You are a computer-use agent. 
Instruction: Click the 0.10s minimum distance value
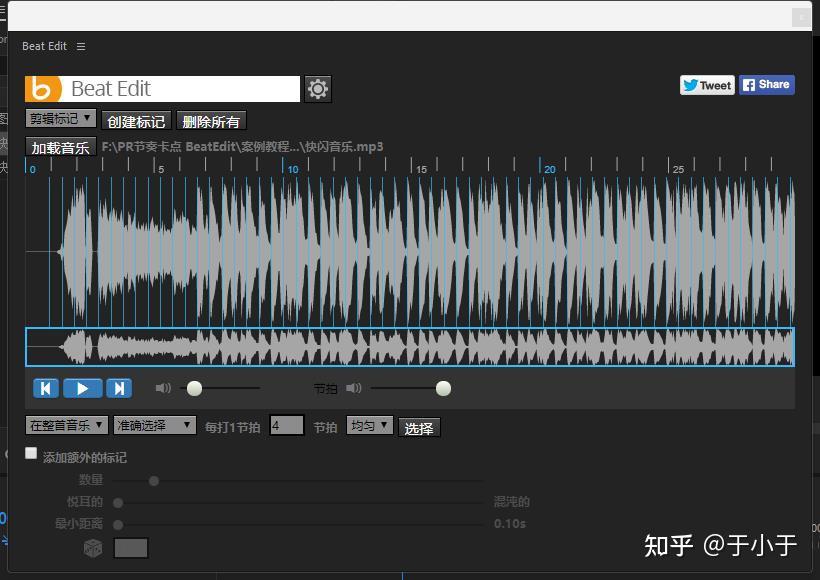509,524
